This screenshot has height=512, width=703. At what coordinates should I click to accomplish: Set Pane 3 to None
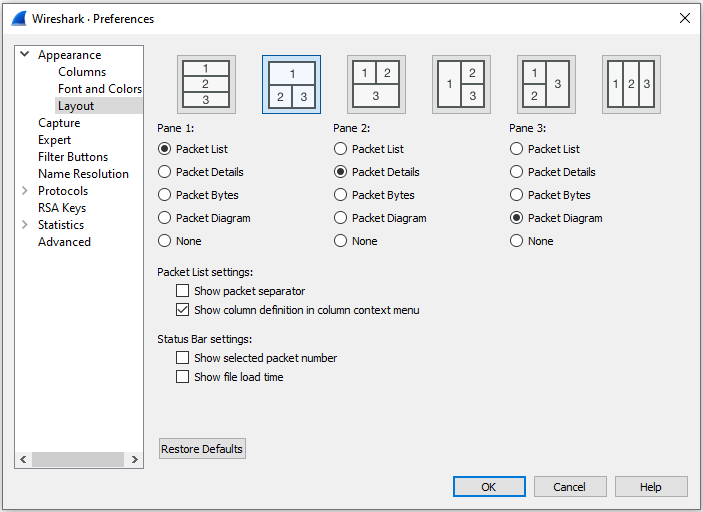click(x=531, y=241)
